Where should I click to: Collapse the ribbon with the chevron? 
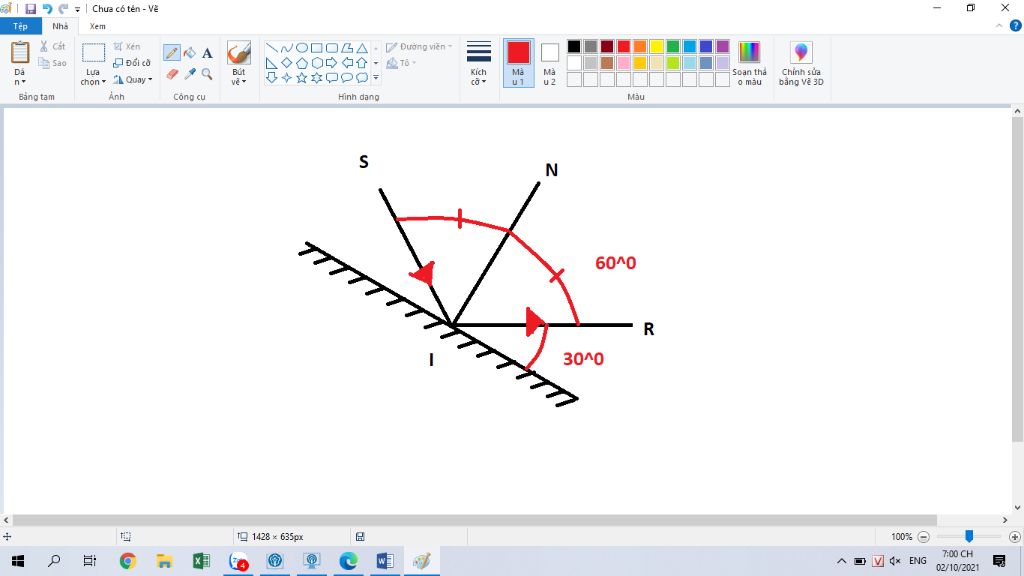(999, 26)
